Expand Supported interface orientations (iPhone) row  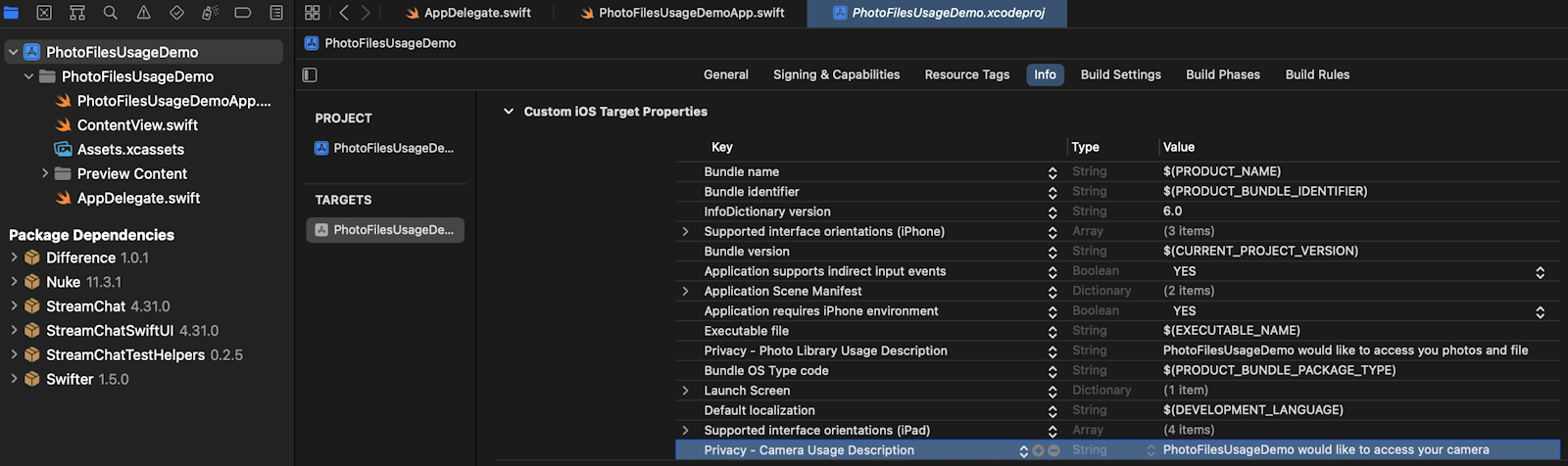coord(685,232)
